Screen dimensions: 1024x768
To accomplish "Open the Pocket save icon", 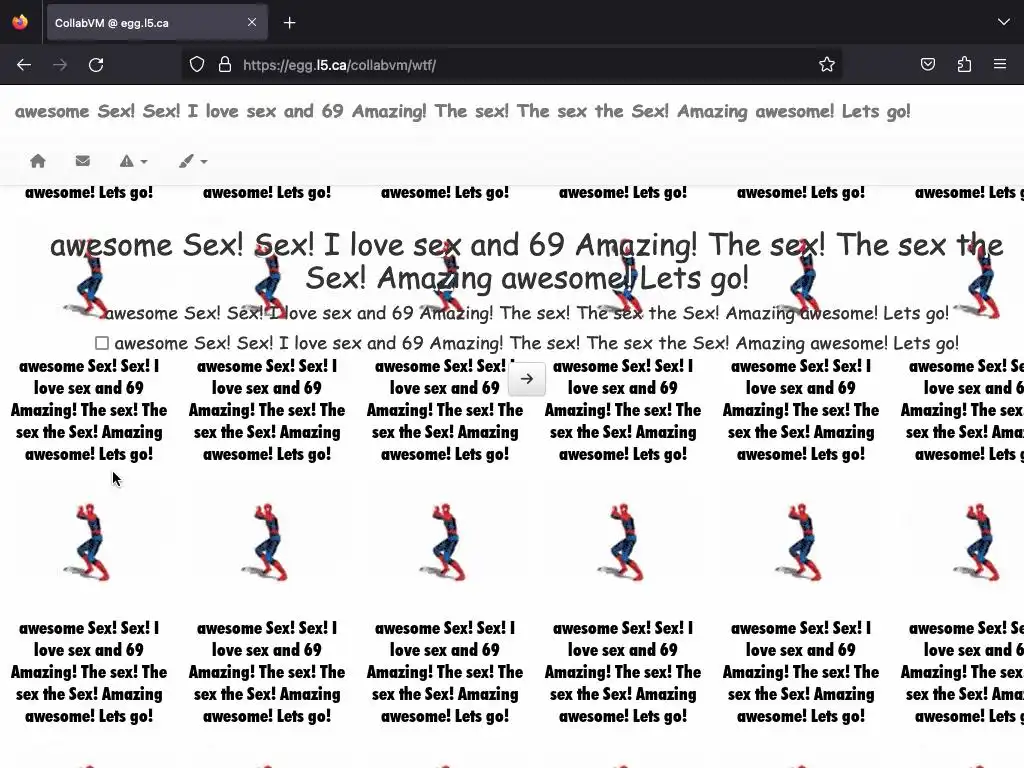I will (x=927, y=65).
